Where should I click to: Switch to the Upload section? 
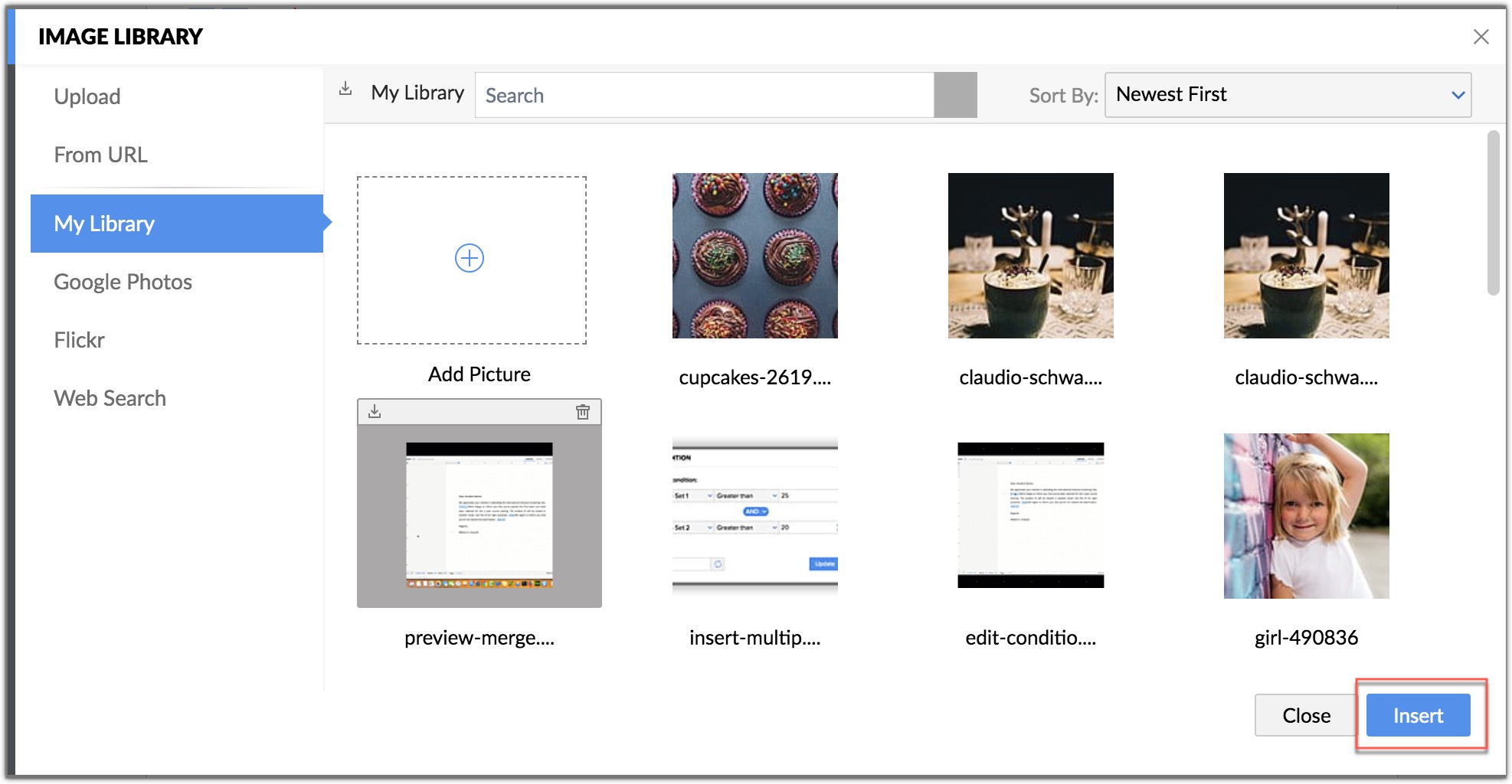(x=87, y=96)
